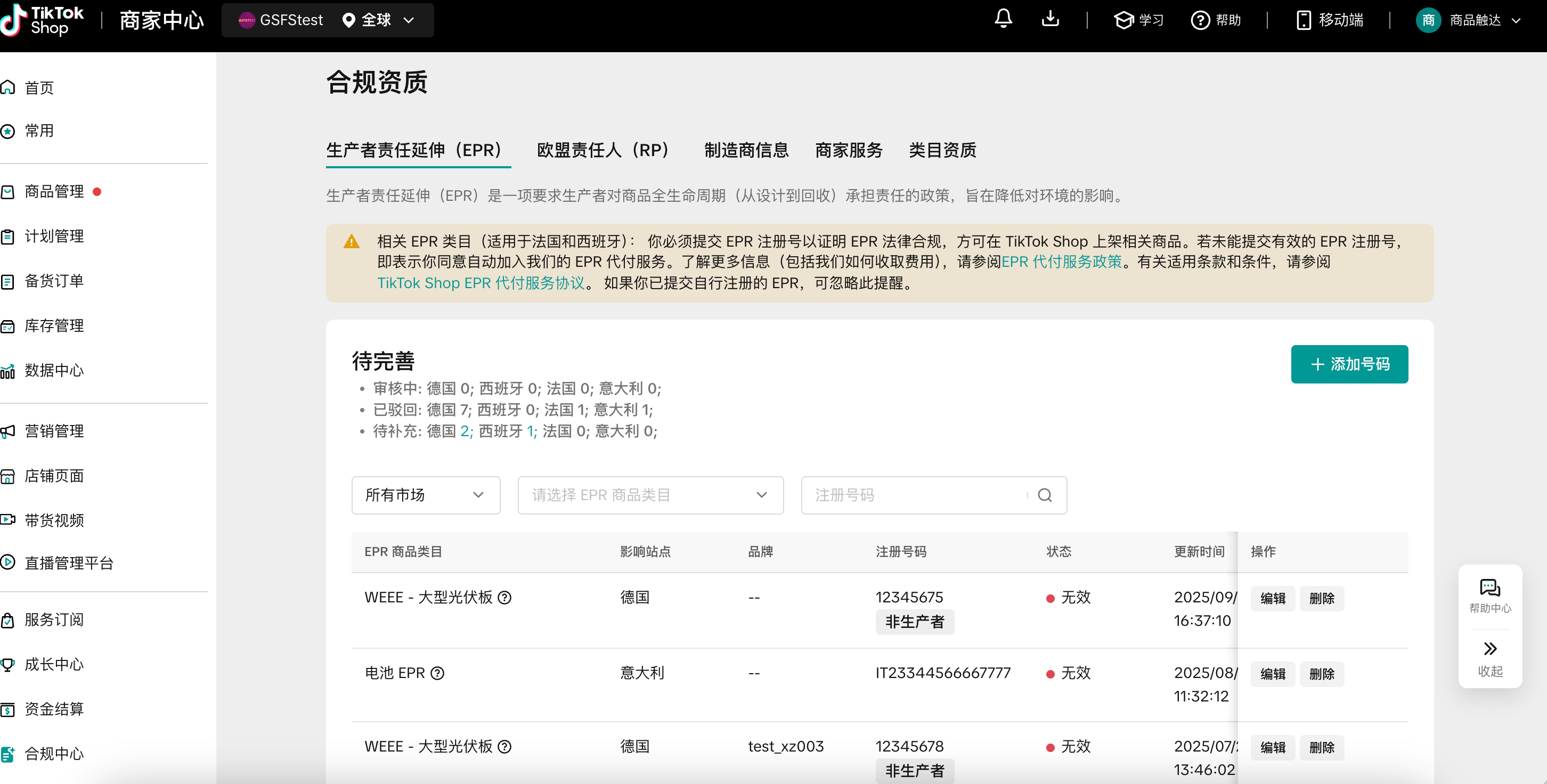Open the EPR 商品类目 selector
Screen dimensions: 1547x784
pyautogui.click(x=650, y=495)
